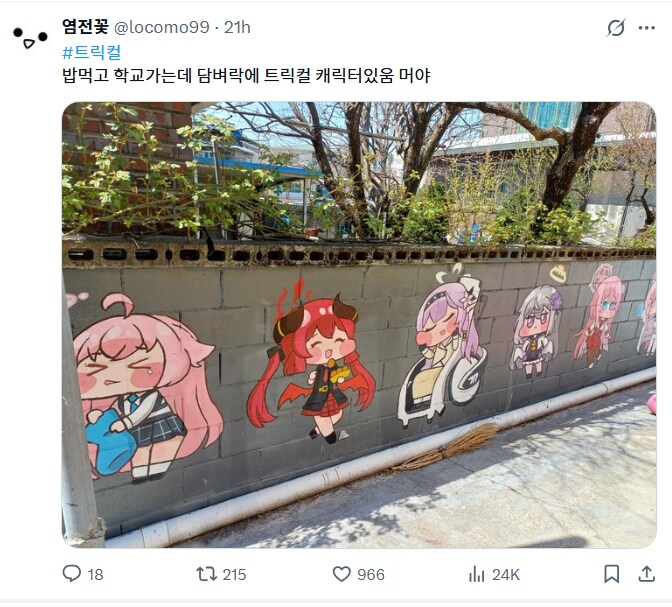Like the post with the heart icon

[342, 574]
